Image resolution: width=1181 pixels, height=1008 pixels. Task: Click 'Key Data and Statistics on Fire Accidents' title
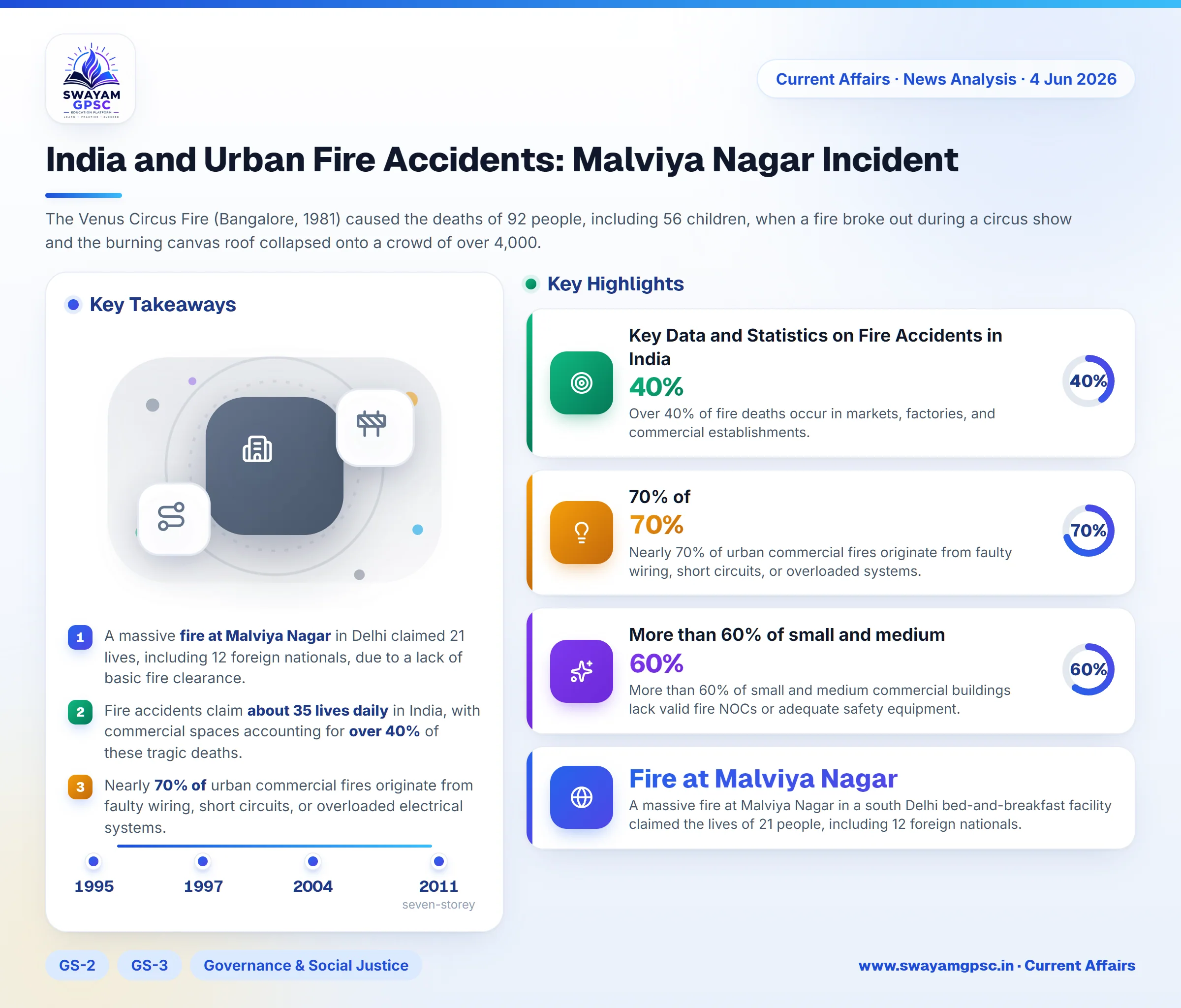[815, 346]
